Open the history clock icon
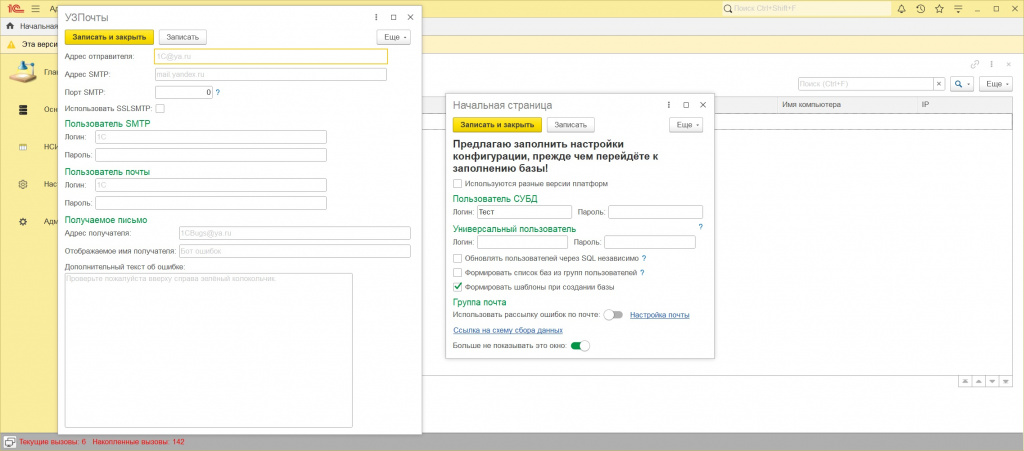 [920, 8]
